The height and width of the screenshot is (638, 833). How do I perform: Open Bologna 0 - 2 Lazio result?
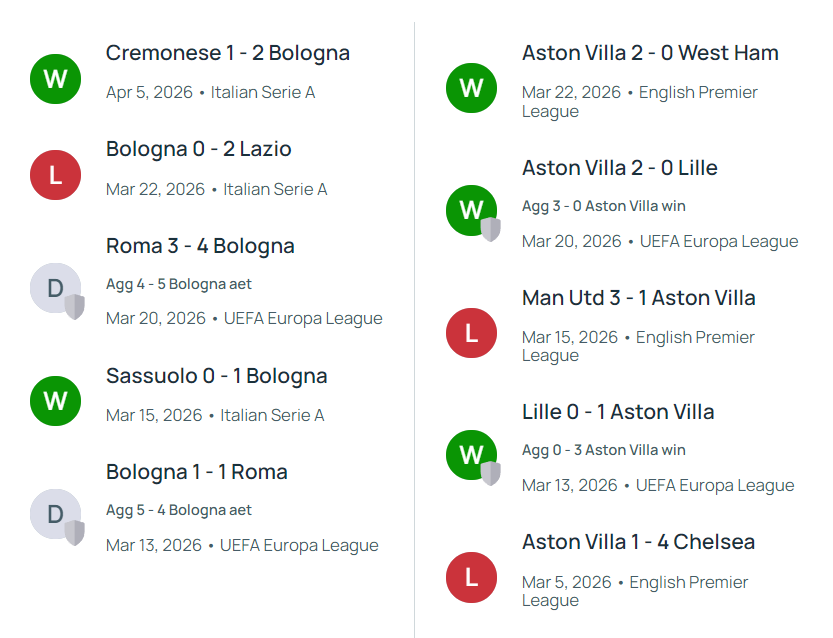click(199, 149)
